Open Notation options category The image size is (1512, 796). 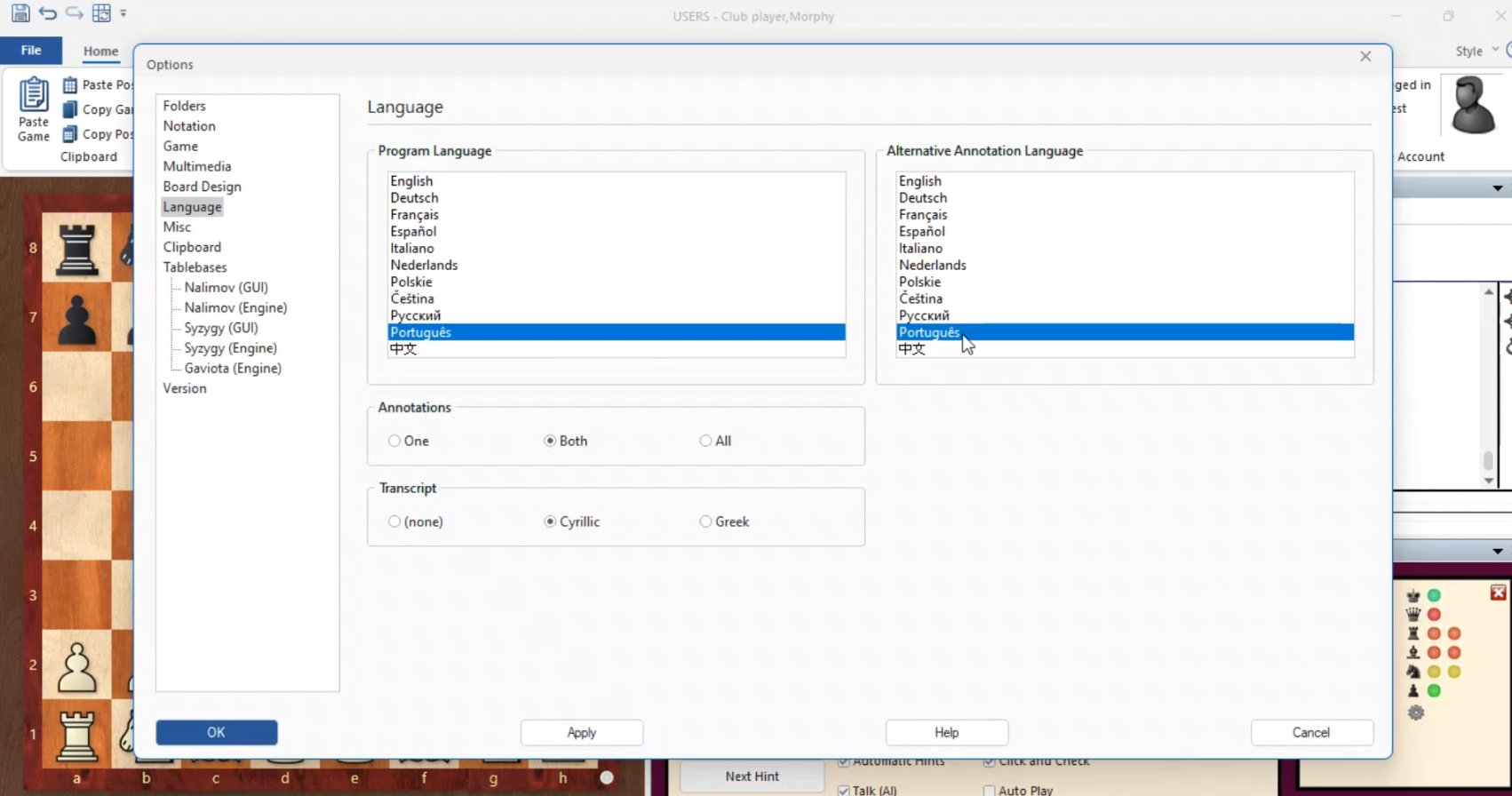point(189,126)
